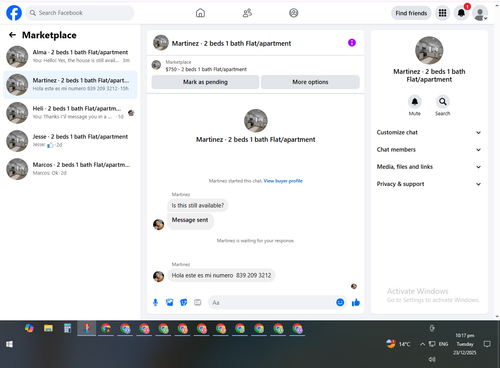Image resolution: width=500 pixels, height=368 pixels.
Task: Open the notifications bell
Action: (461, 13)
